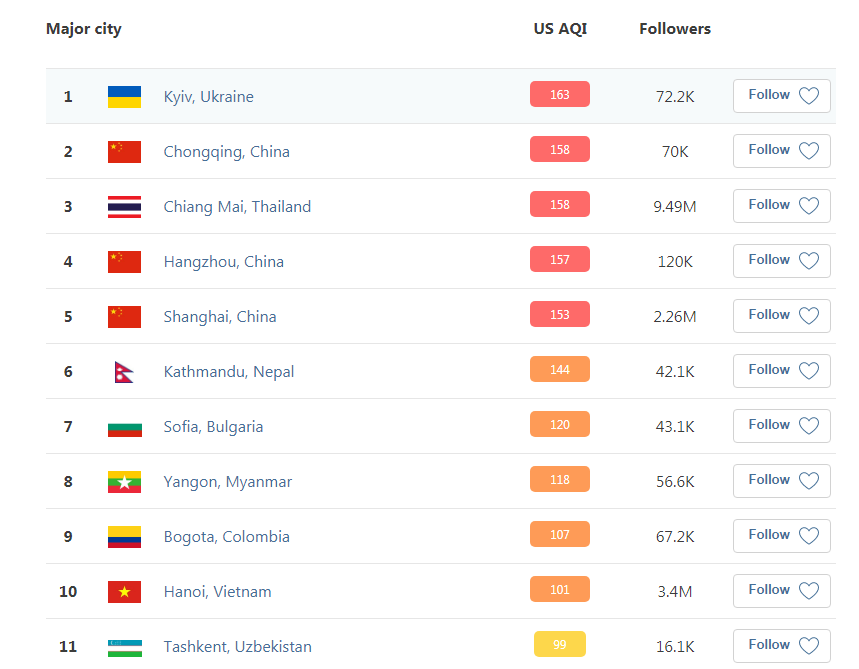The height and width of the screenshot is (669, 859).
Task: Click the Vietnam flag icon
Action: coord(124,592)
